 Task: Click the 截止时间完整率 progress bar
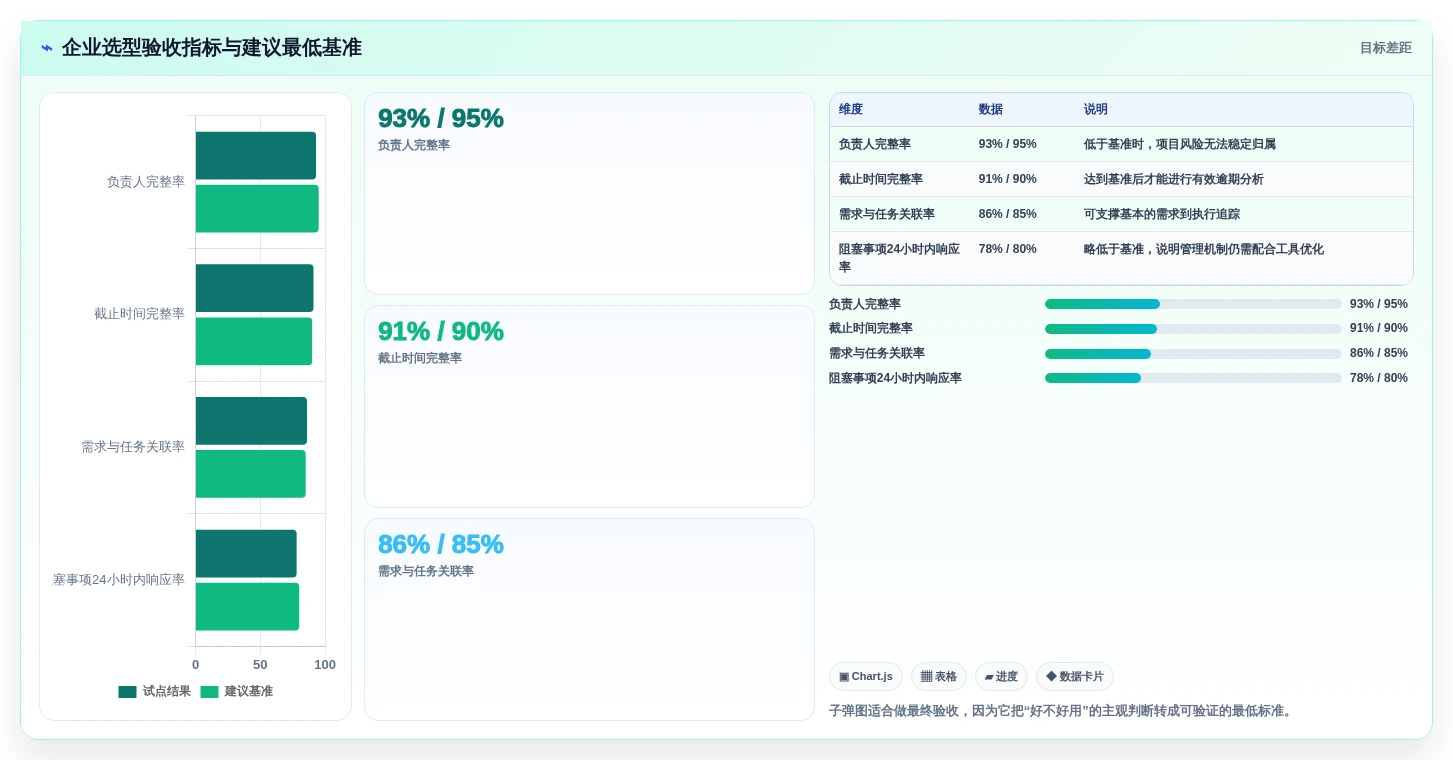(x=1193, y=329)
